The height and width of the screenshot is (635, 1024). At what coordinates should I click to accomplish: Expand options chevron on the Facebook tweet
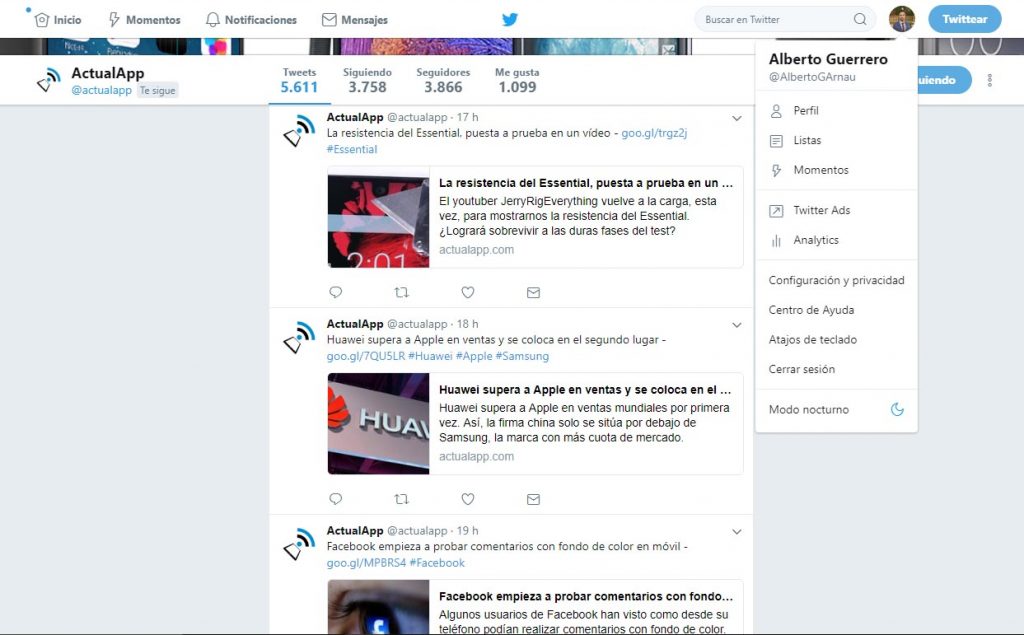[x=737, y=532]
